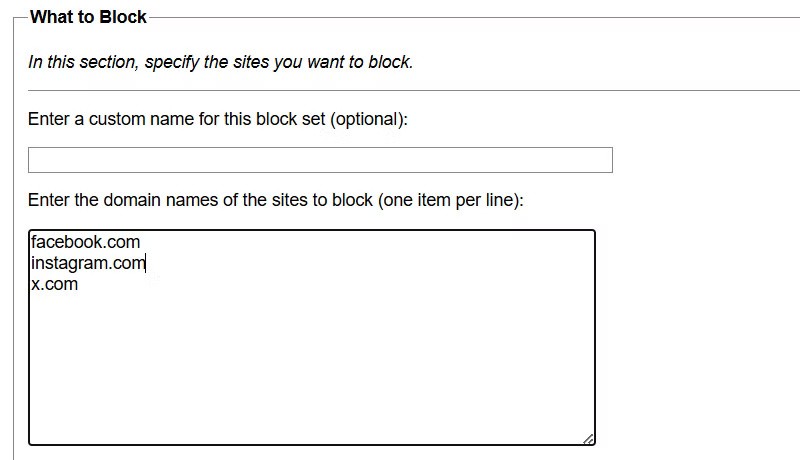800x460 pixels.
Task: Click the italic section instruction text
Action: 220,62
